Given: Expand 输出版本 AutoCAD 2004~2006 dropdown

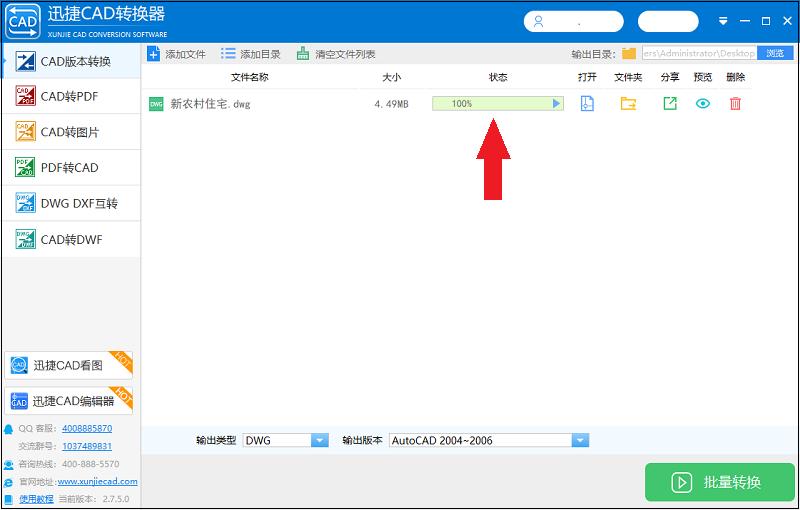Looking at the screenshot, I should pyautogui.click(x=580, y=440).
